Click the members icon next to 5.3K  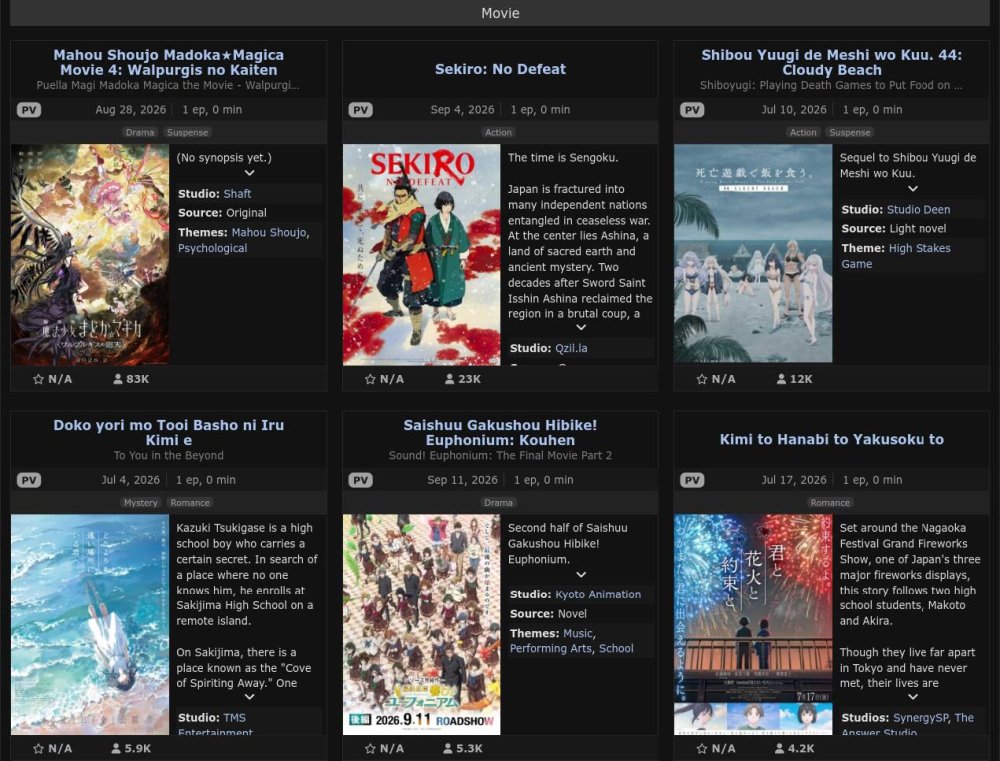click(448, 748)
